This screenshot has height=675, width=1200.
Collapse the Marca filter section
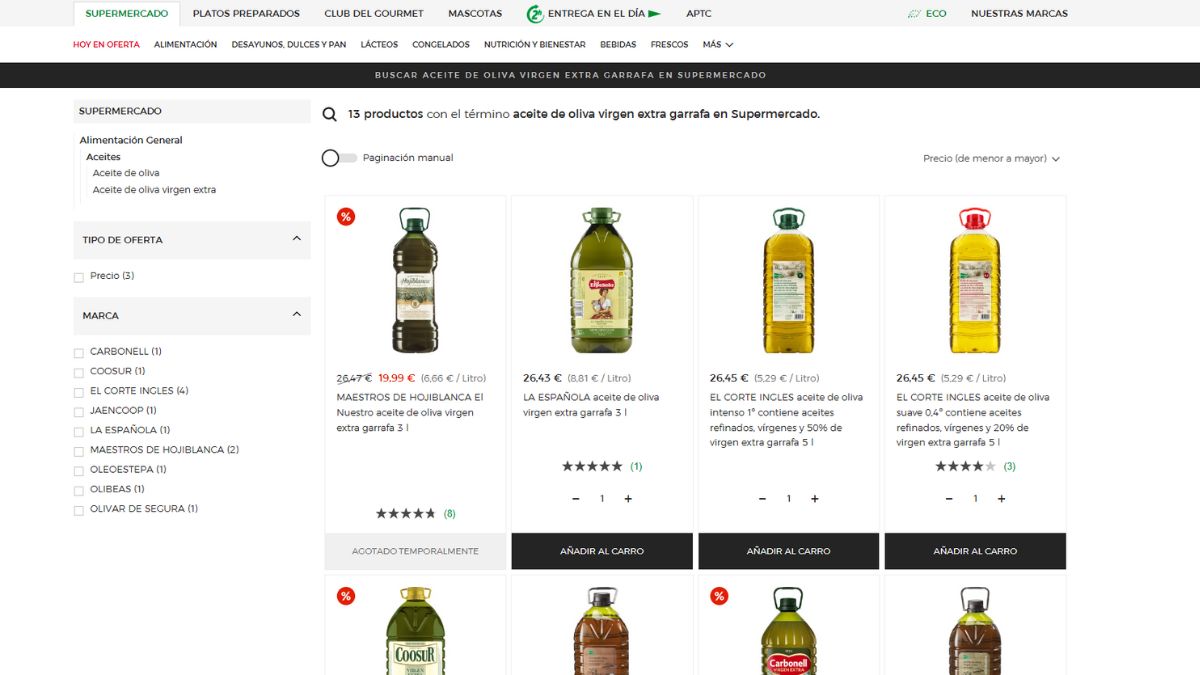click(297, 314)
